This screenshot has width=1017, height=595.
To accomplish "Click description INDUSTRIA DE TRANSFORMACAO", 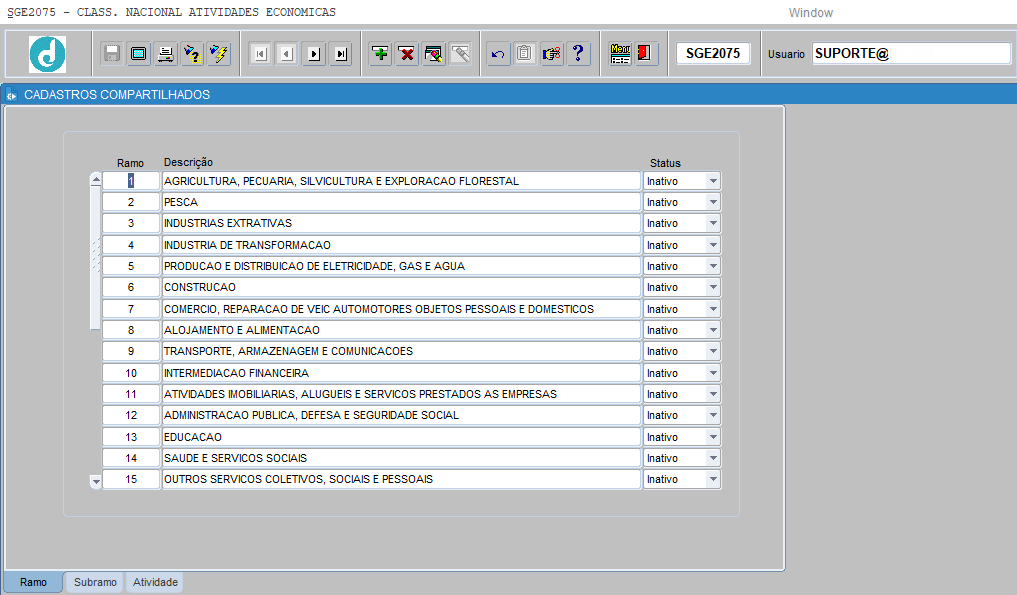I will coord(401,245).
